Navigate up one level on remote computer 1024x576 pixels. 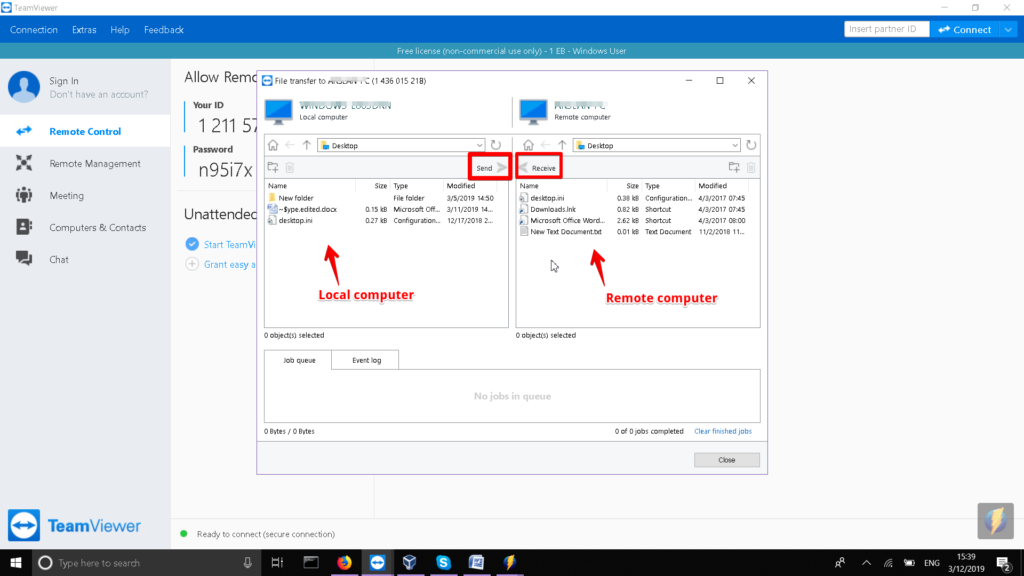[562, 145]
